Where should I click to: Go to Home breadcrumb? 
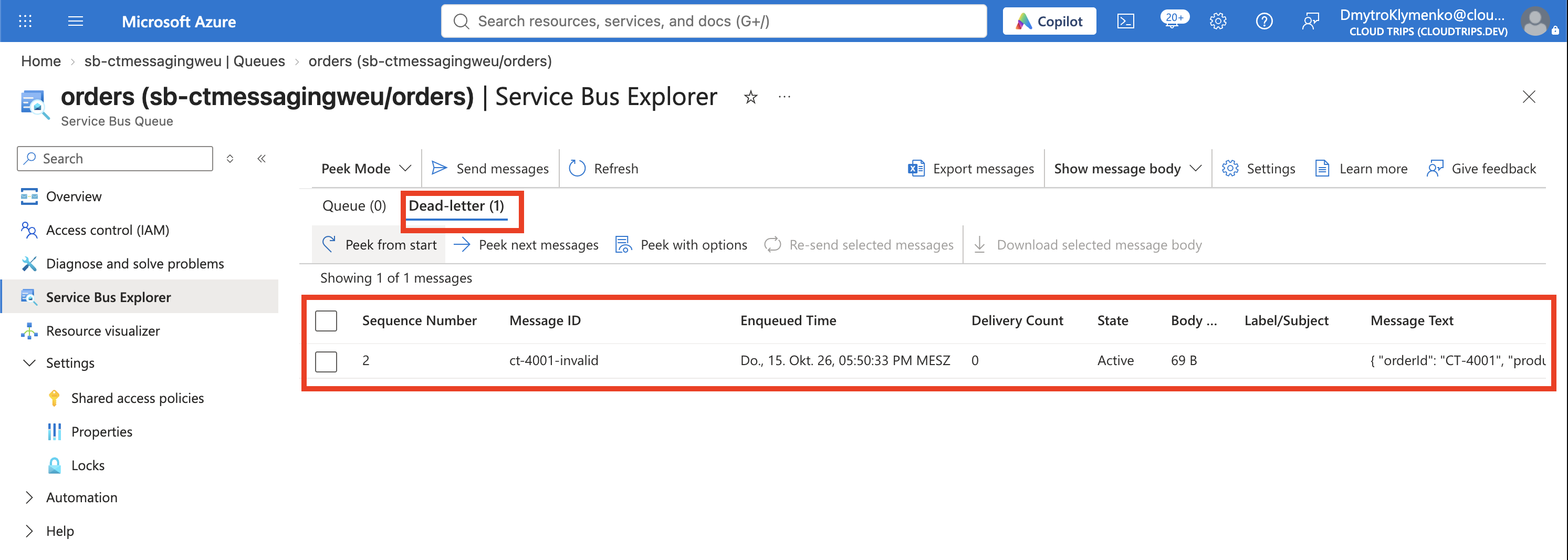(x=41, y=61)
